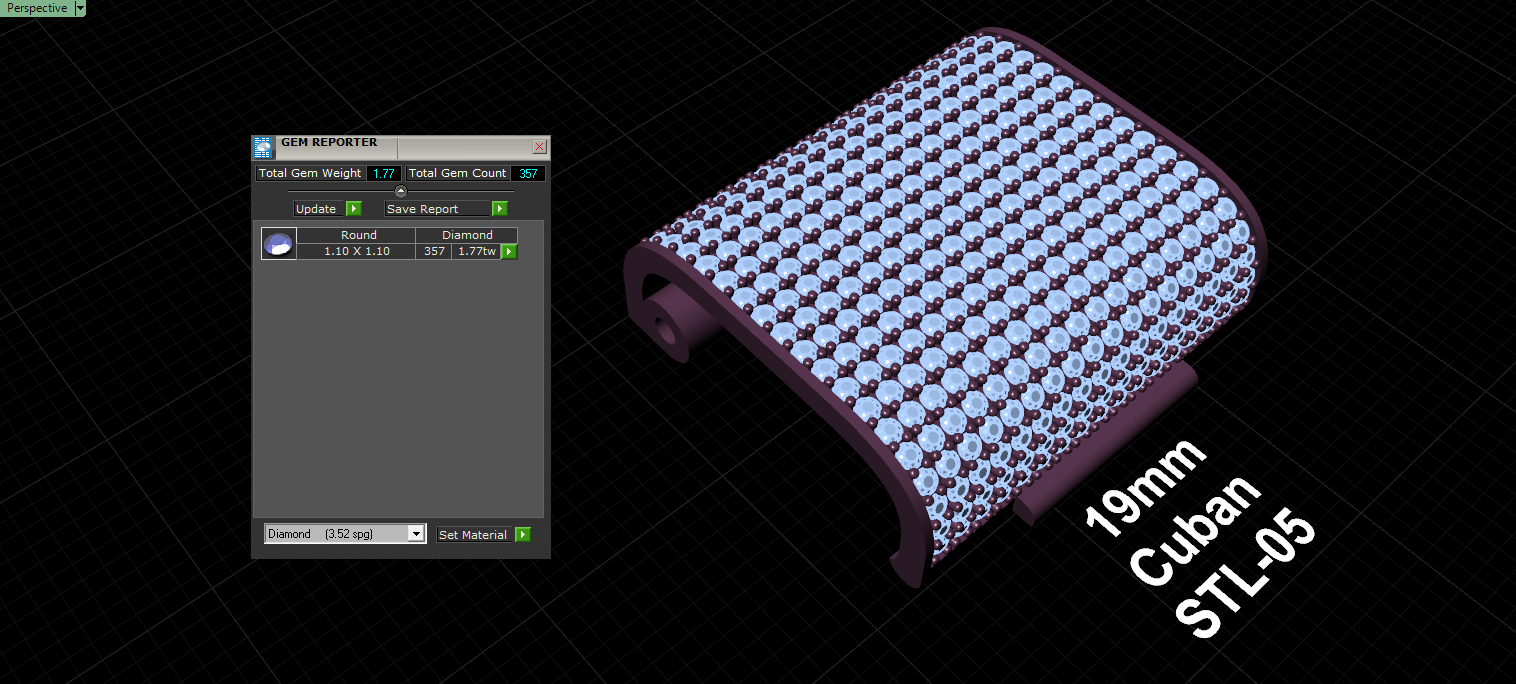Click the Perspective viewport label
1516x684 pixels.
tap(37, 8)
